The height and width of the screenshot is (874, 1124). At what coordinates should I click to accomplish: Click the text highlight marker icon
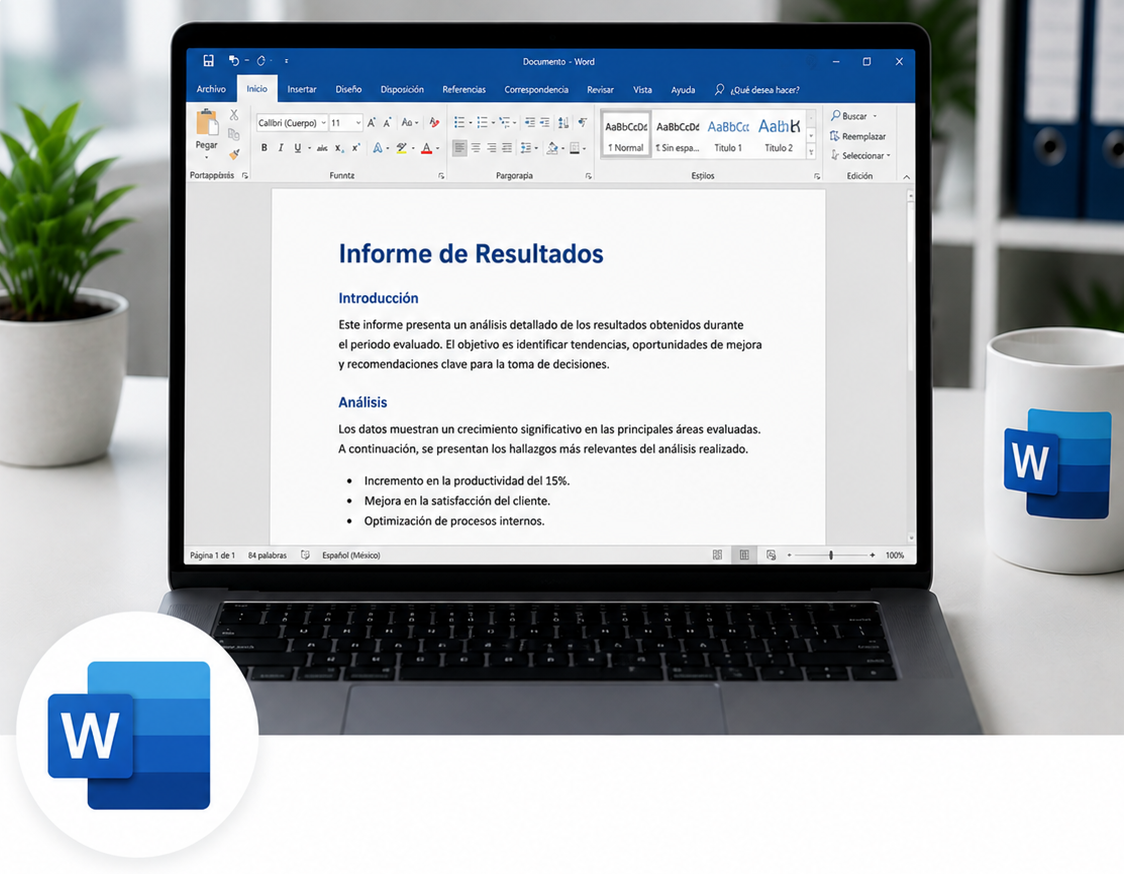click(x=401, y=148)
